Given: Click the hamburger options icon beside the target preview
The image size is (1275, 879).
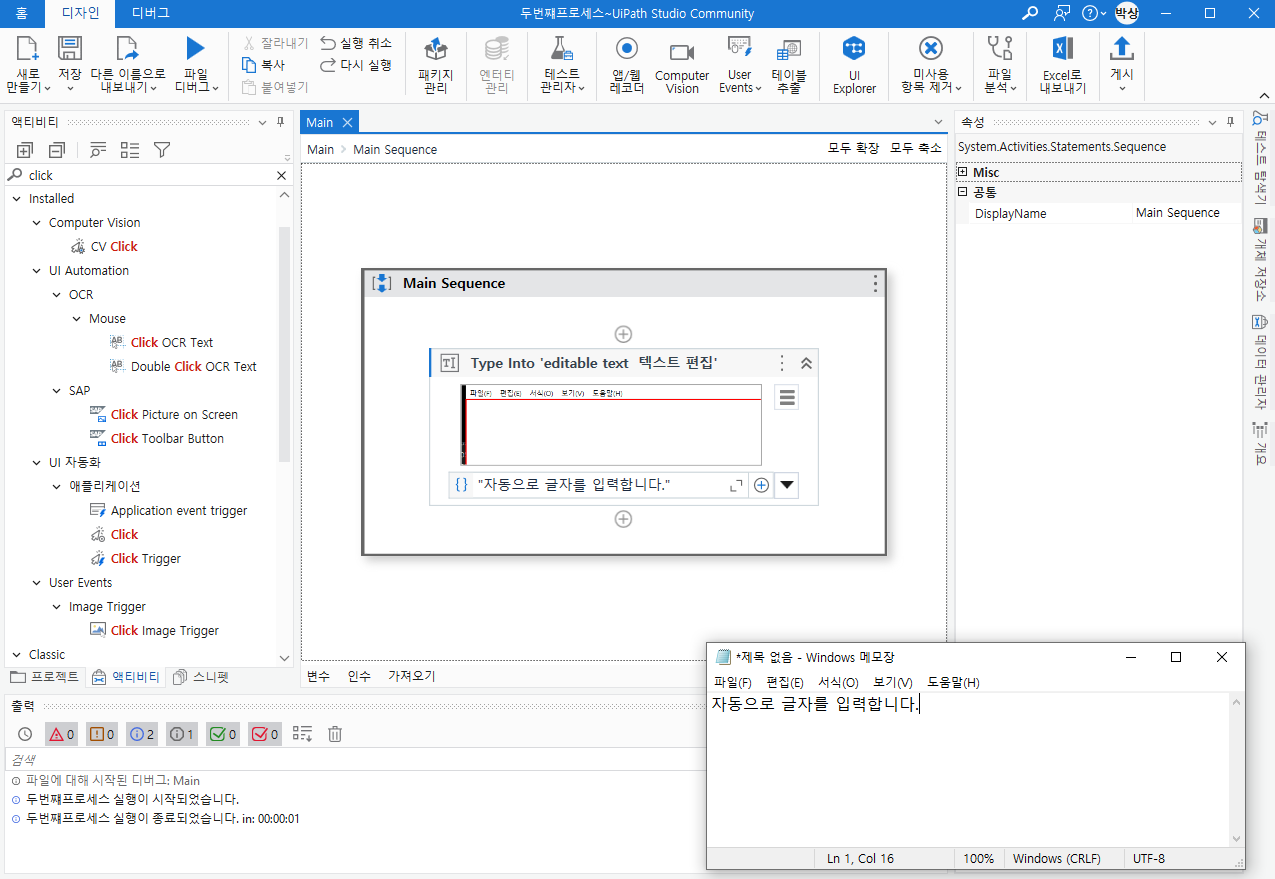Looking at the screenshot, I should (787, 398).
